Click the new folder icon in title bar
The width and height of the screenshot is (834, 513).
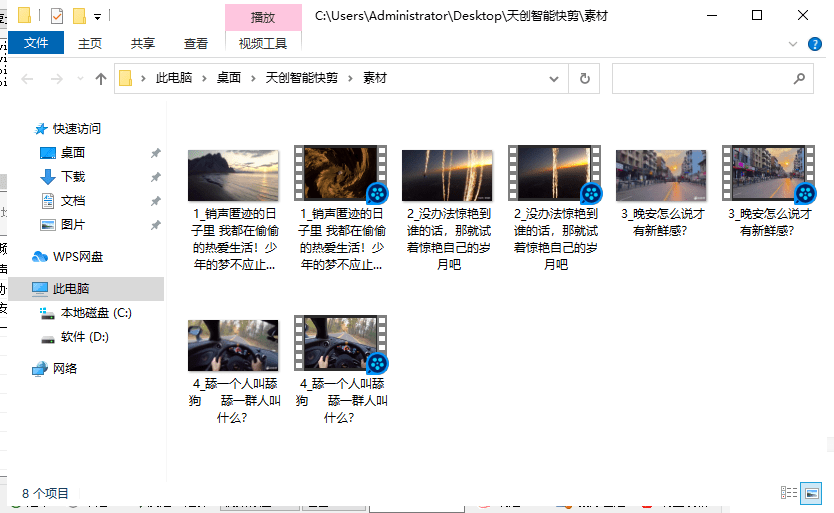point(79,16)
